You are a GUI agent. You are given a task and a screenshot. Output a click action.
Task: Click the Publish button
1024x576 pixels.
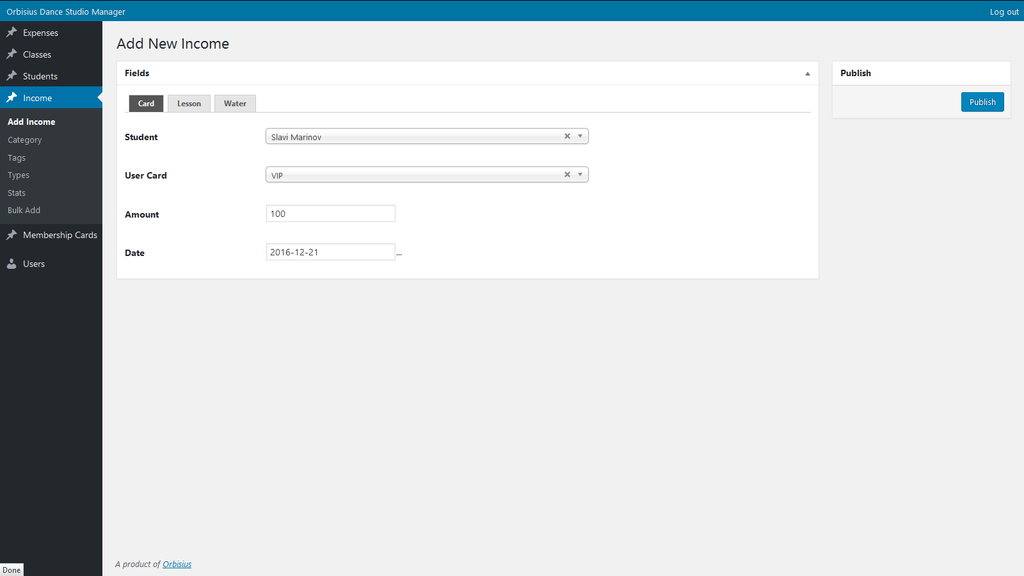click(982, 102)
